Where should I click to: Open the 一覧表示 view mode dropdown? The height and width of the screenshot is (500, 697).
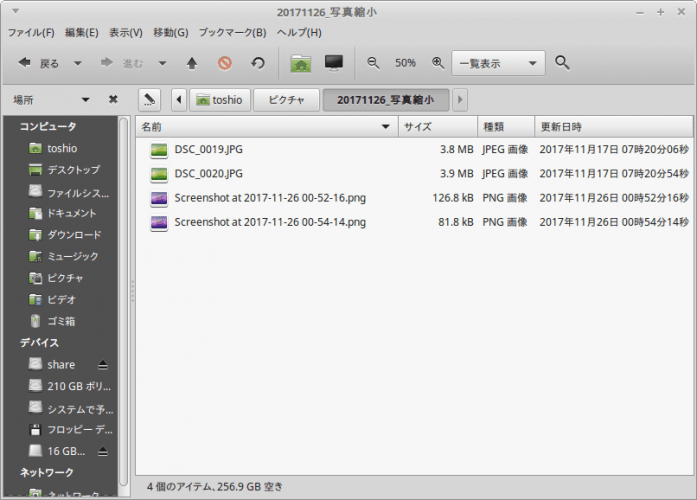click(x=498, y=63)
